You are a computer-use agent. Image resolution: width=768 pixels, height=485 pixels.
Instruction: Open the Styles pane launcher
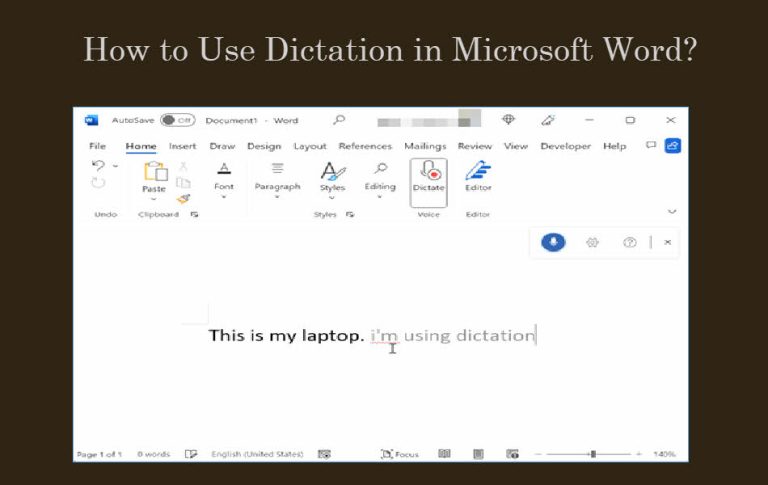[x=350, y=215]
